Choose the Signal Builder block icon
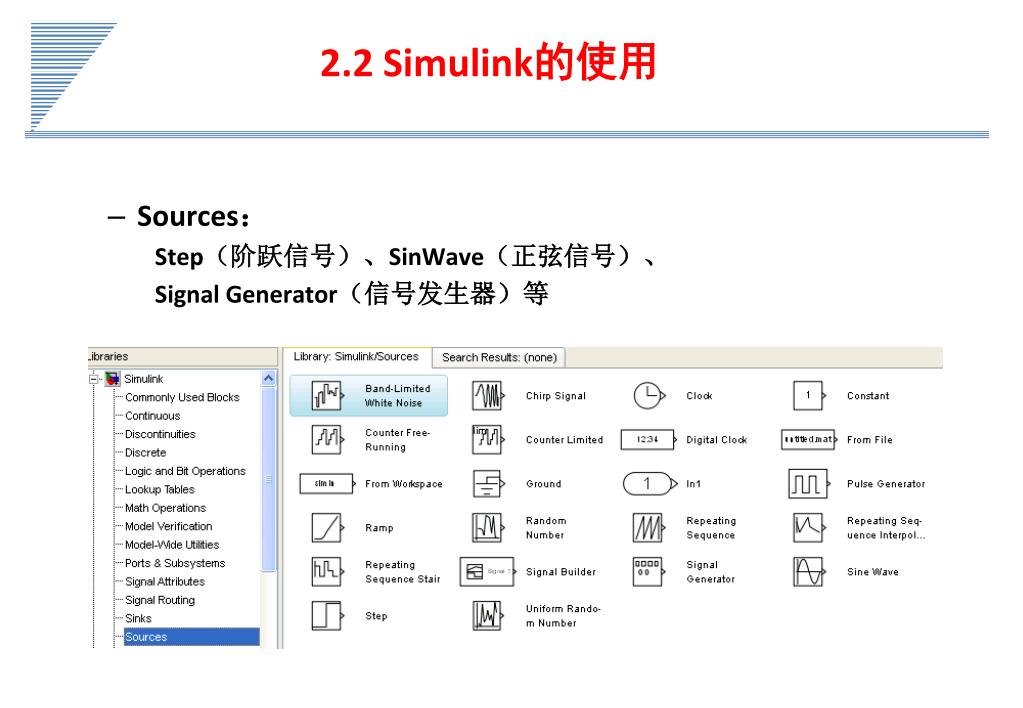Viewport: 1023px width, 708px height. click(488, 572)
